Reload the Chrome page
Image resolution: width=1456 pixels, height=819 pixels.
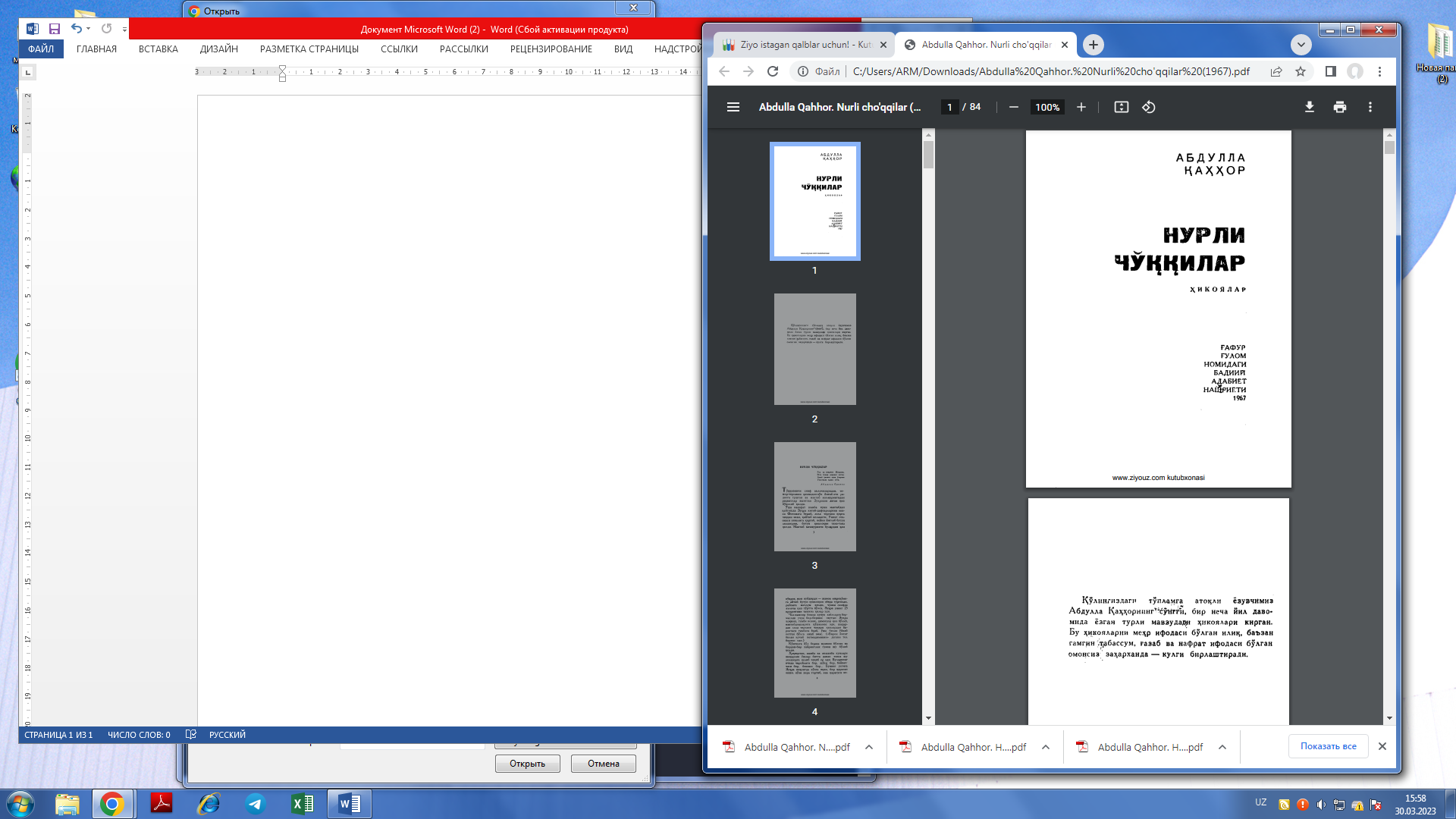click(773, 71)
